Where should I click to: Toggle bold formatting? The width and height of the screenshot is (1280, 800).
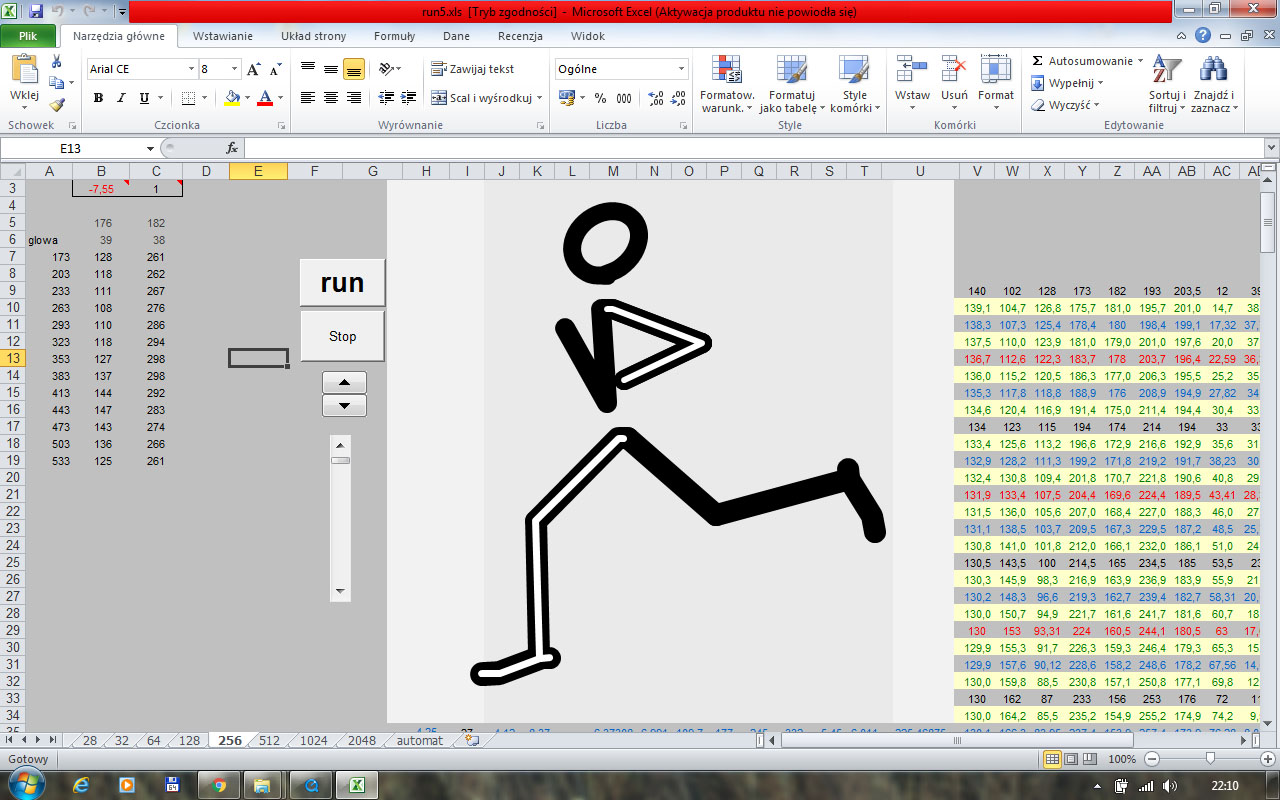point(98,98)
